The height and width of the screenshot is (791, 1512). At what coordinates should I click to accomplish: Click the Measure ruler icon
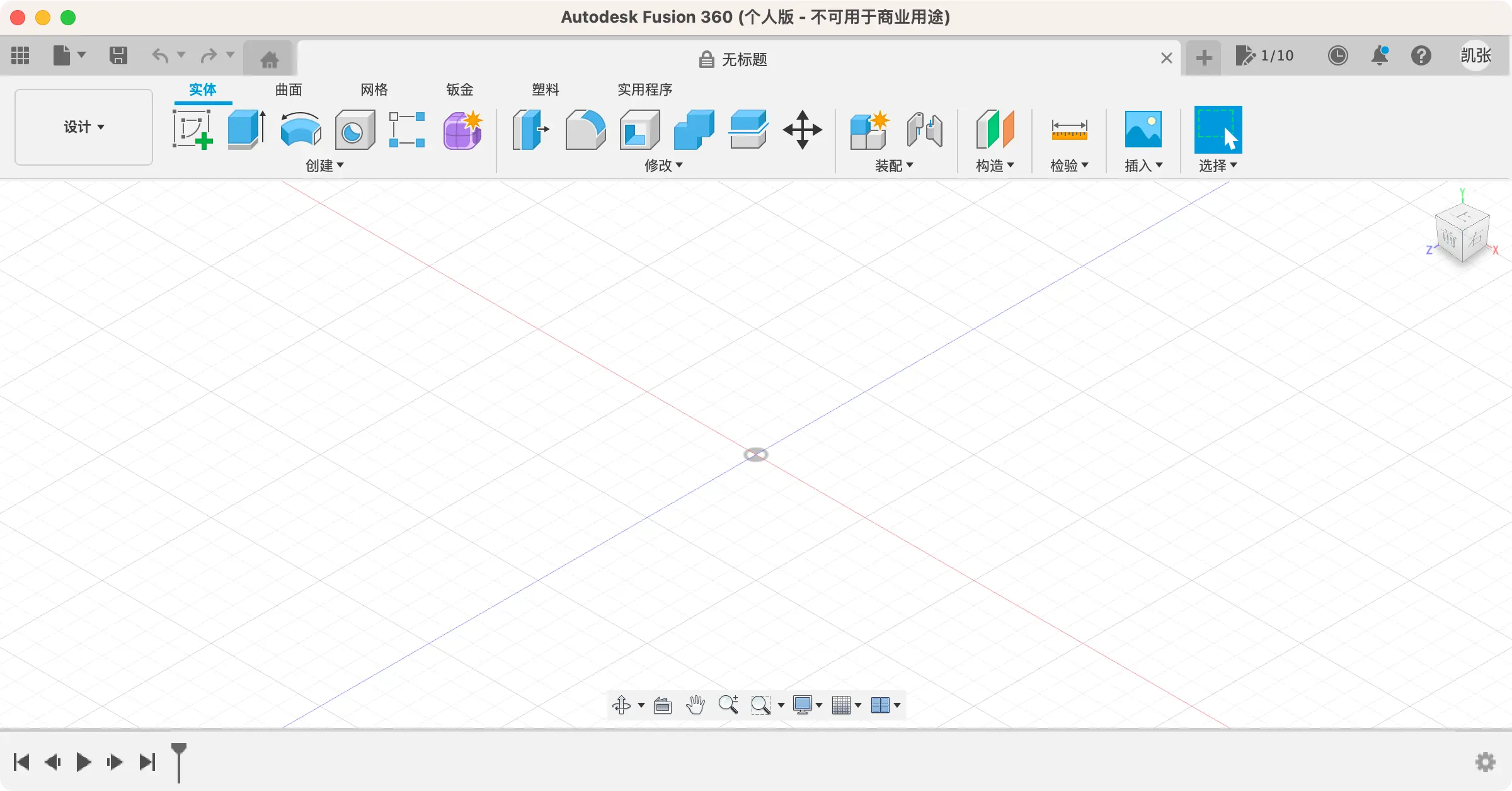tap(1068, 129)
